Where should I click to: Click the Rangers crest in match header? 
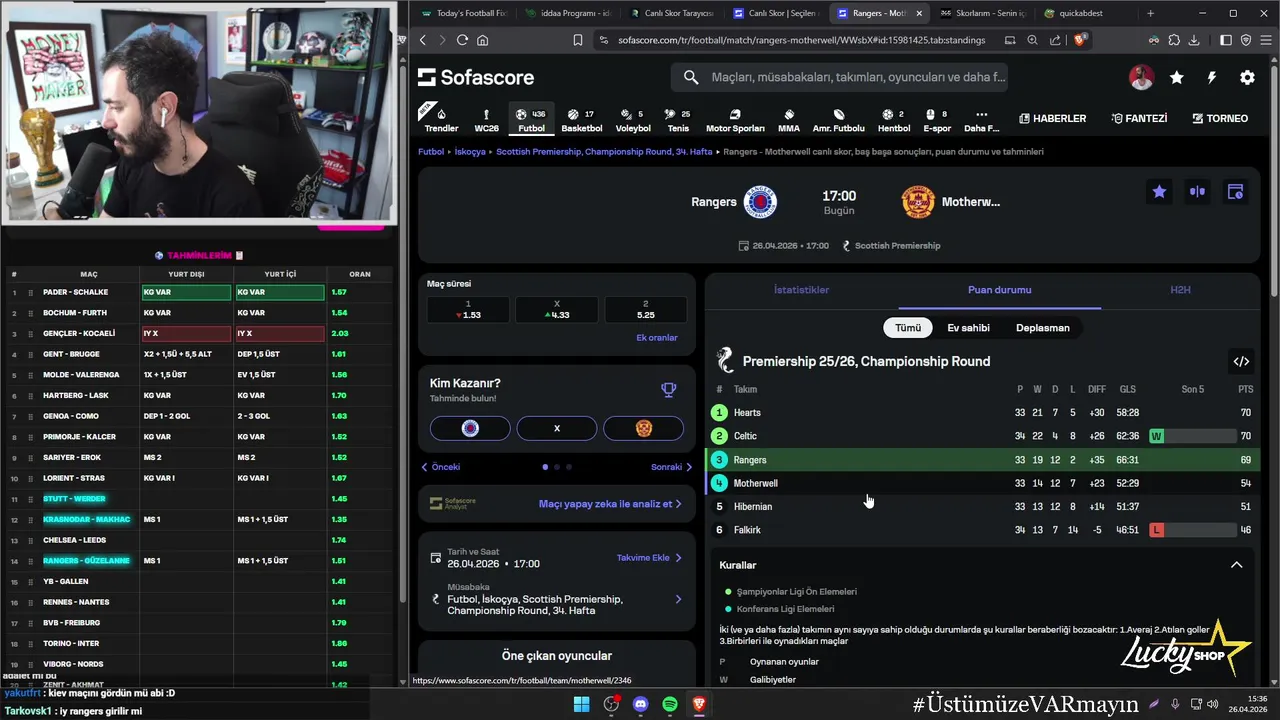click(761, 202)
